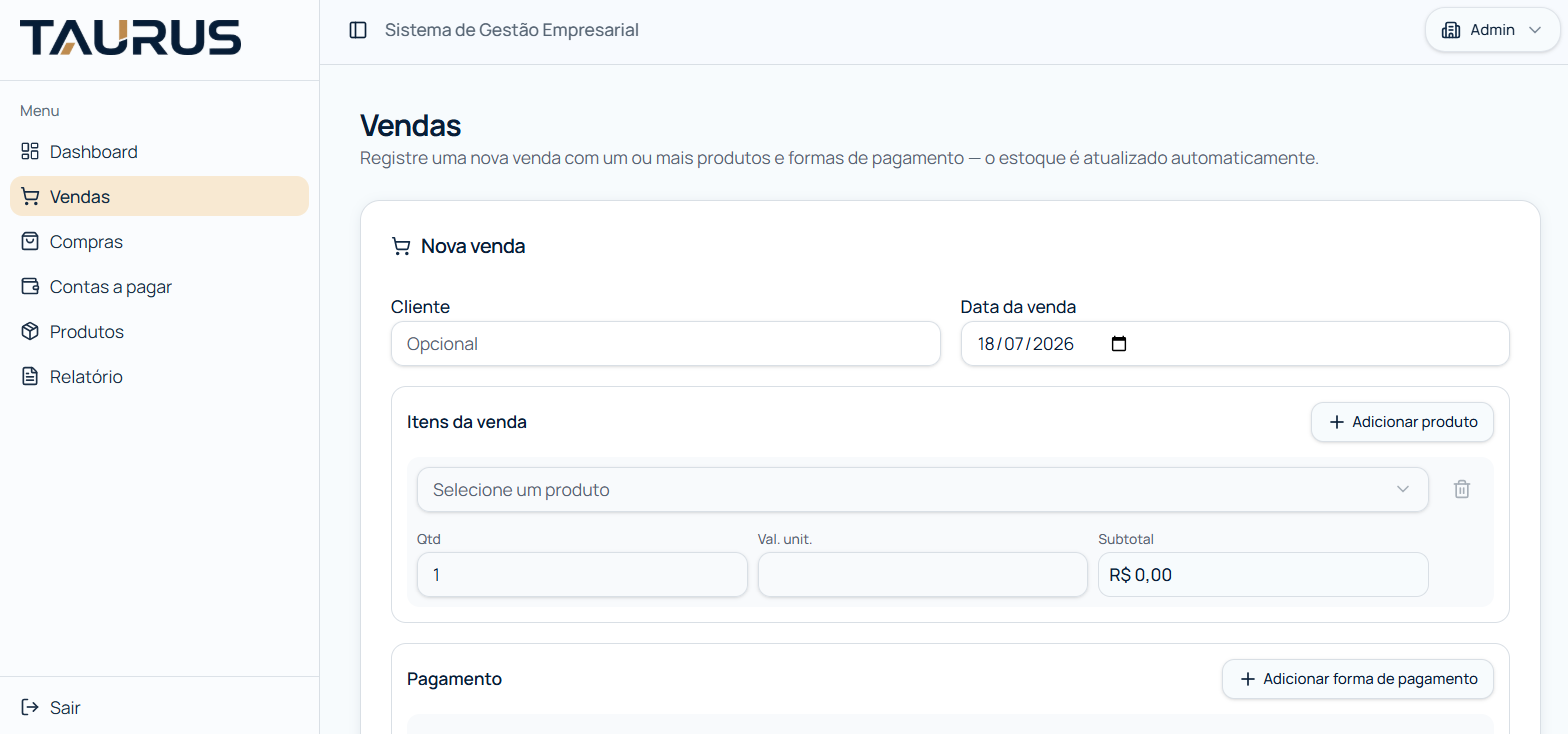
Task: Click the Vendas page heading
Action: (410, 126)
